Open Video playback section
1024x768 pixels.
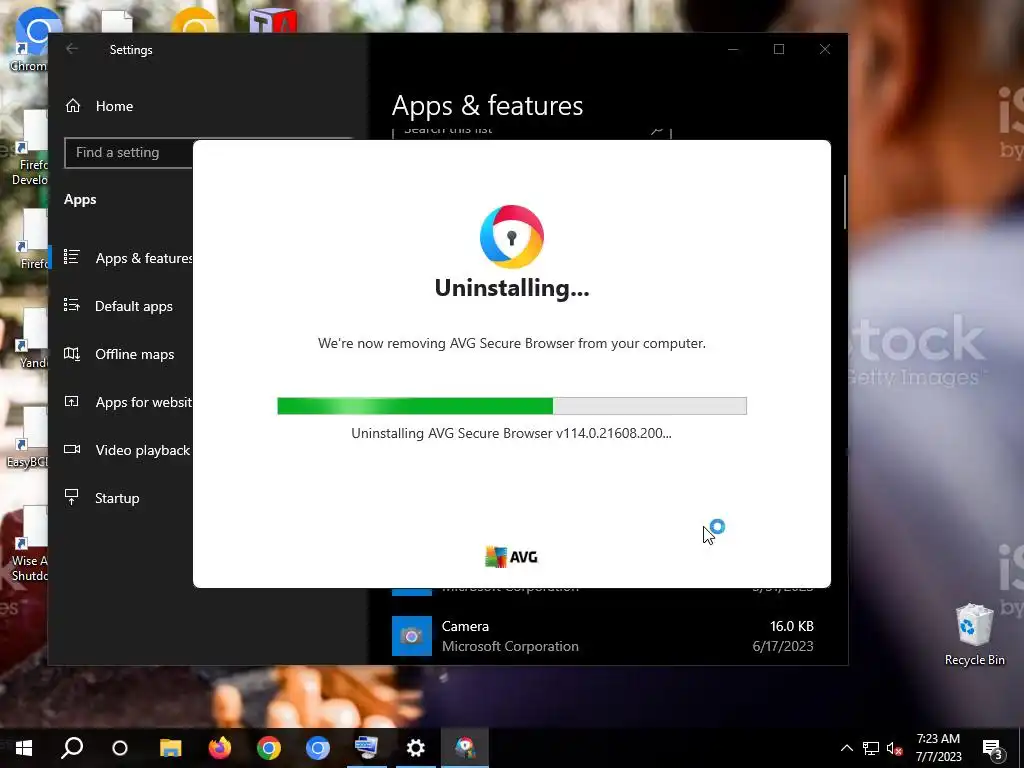click(128, 450)
